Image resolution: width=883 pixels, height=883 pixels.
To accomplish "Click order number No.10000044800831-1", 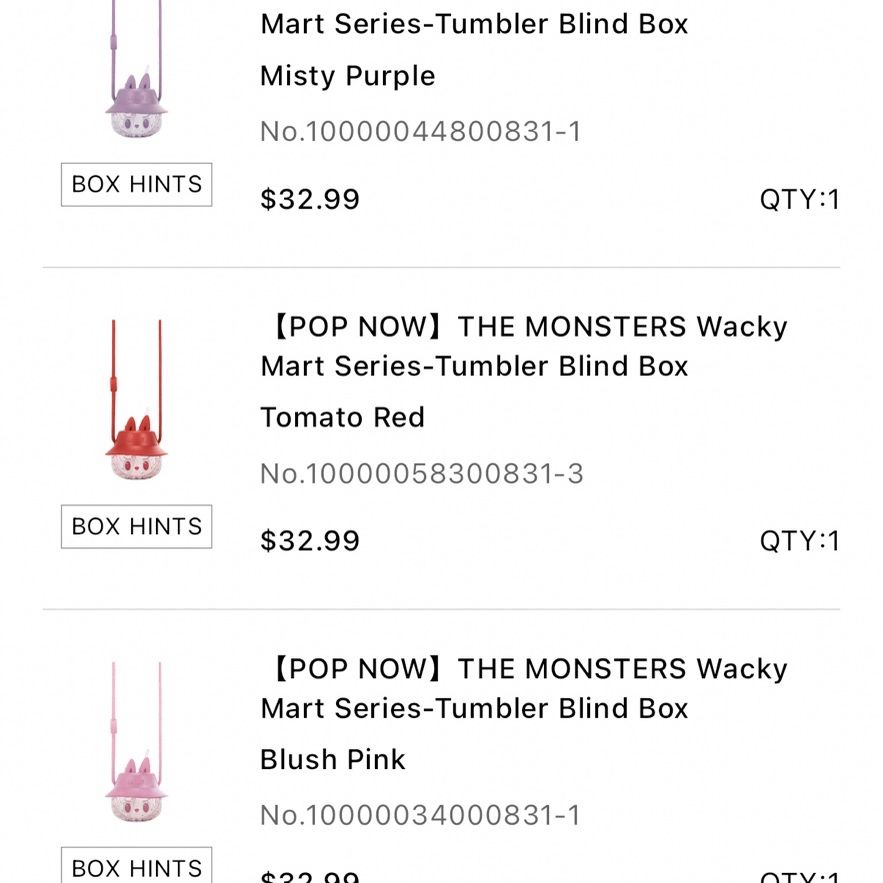I will 420,132.
